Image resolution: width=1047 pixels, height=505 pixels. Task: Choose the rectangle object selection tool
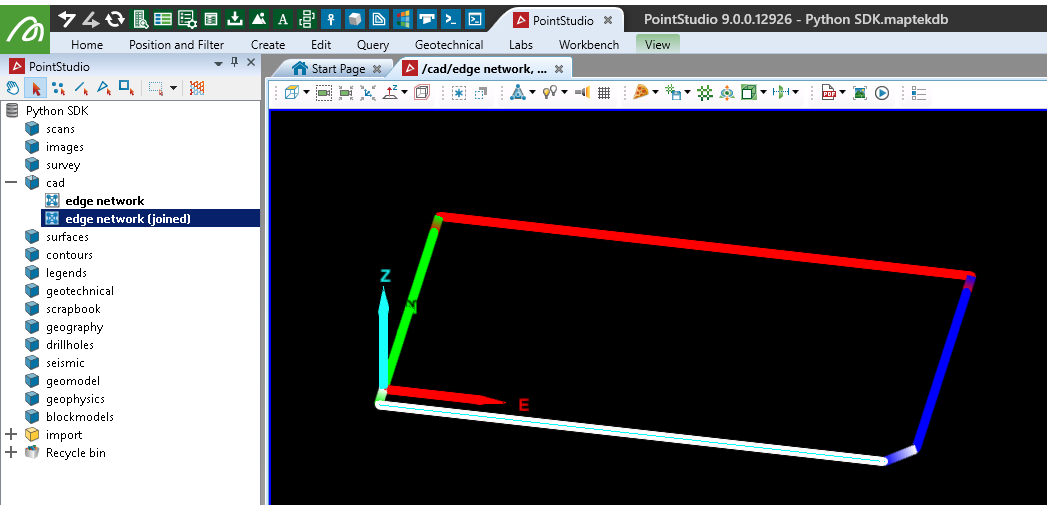pos(127,88)
